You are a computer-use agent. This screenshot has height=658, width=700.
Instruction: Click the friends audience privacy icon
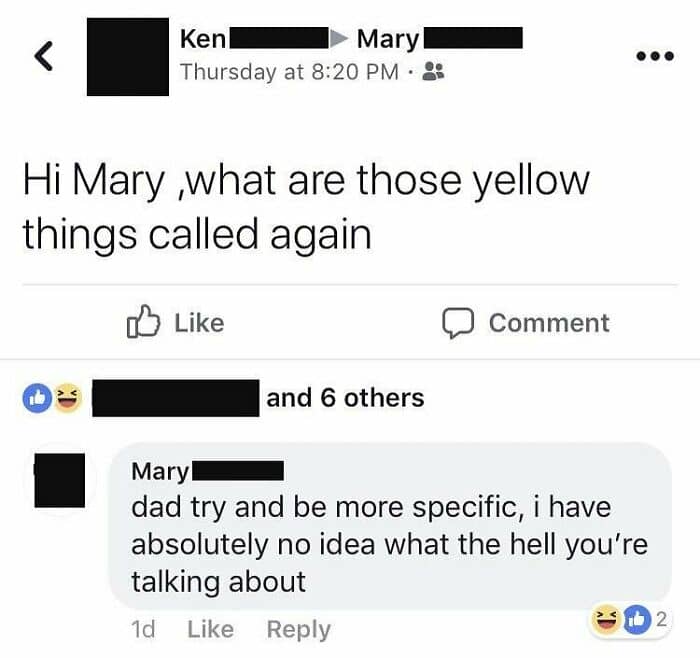tap(433, 72)
